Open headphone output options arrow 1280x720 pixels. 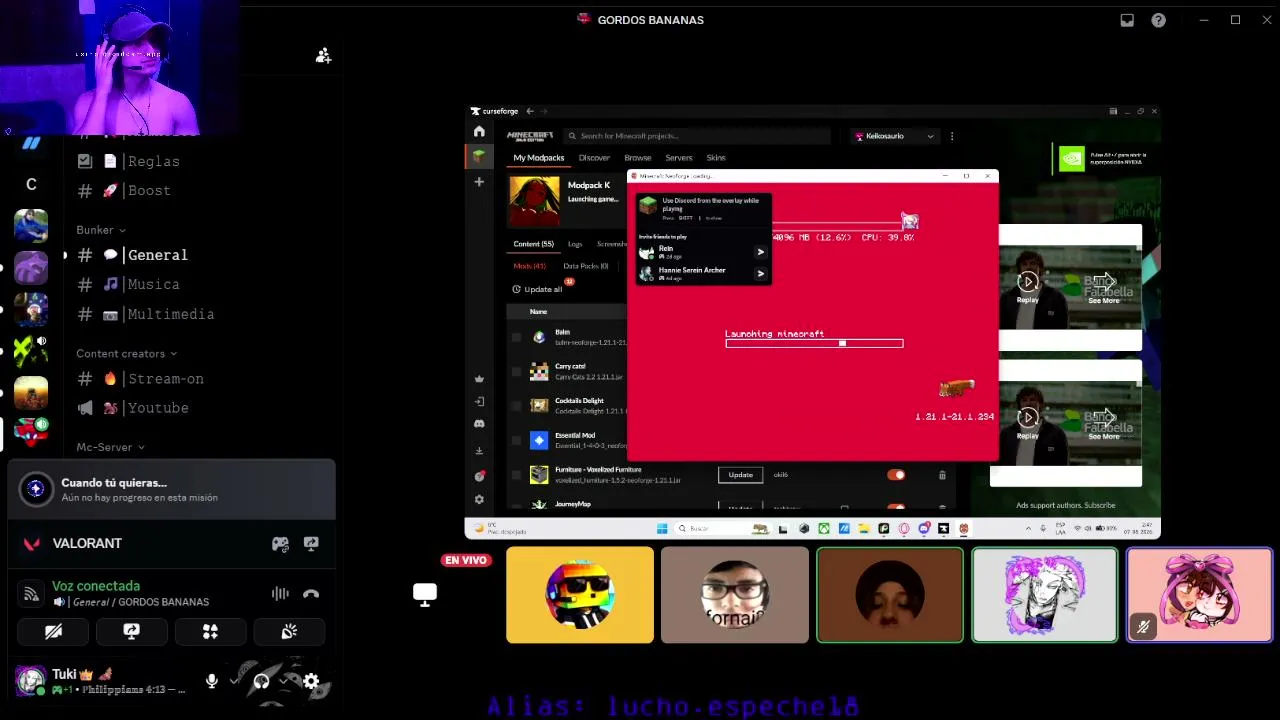click(x=283, y=681)
